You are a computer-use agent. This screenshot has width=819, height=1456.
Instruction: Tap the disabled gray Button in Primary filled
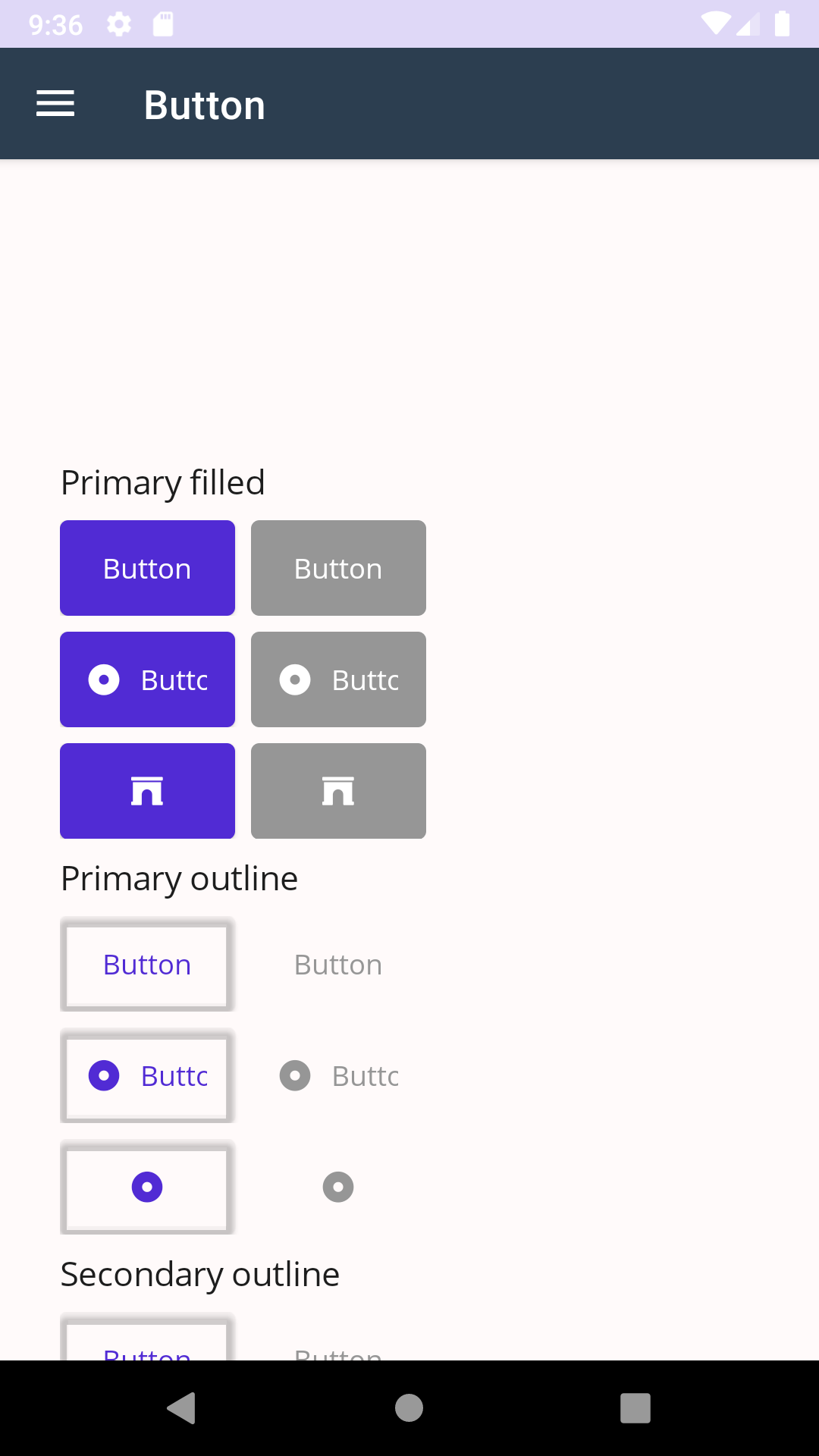(x=338, y=567)
